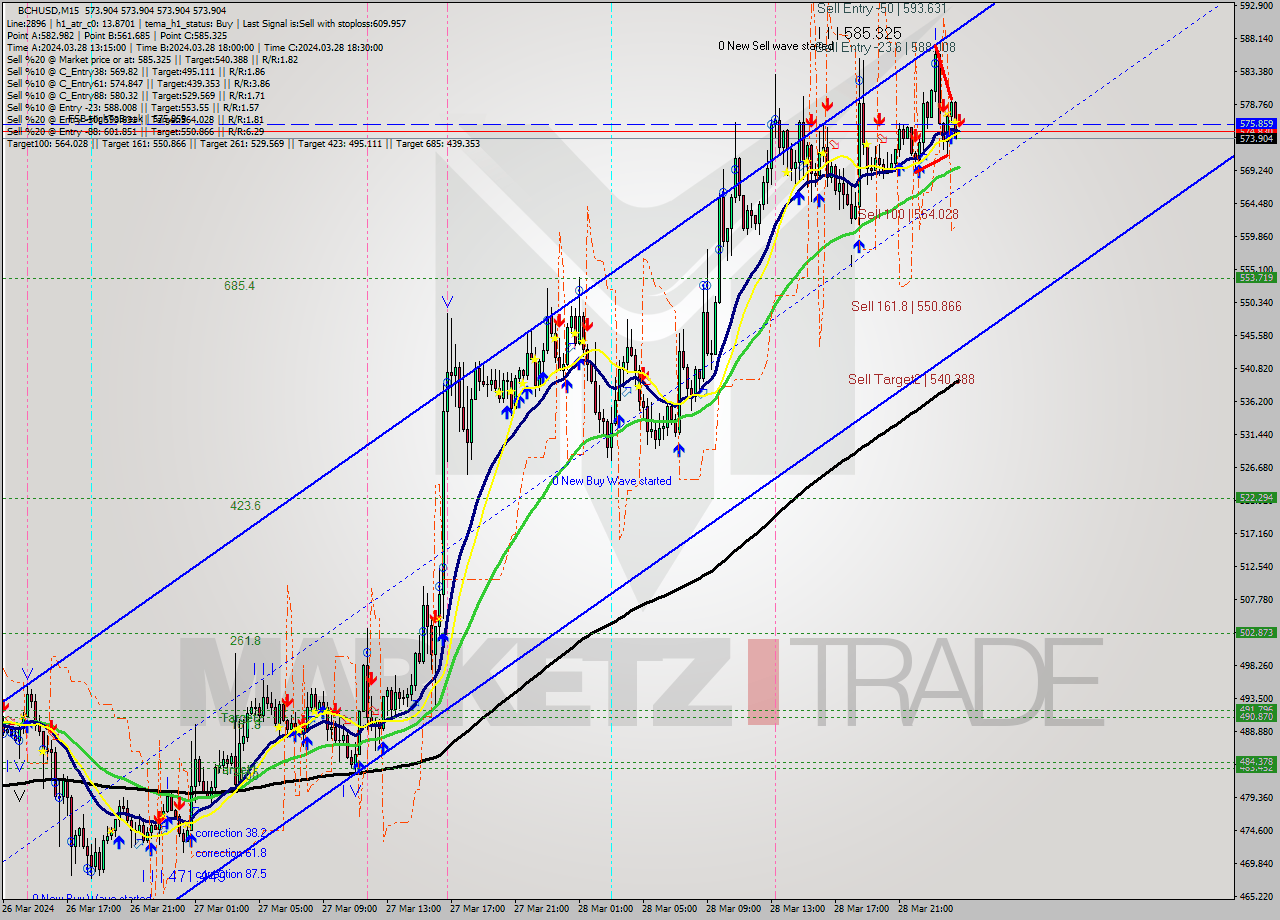The height and width of the screenshot is (920, 1280).
Task: Click the 545.580 price axis value
Action: [x=1256, y=335]
